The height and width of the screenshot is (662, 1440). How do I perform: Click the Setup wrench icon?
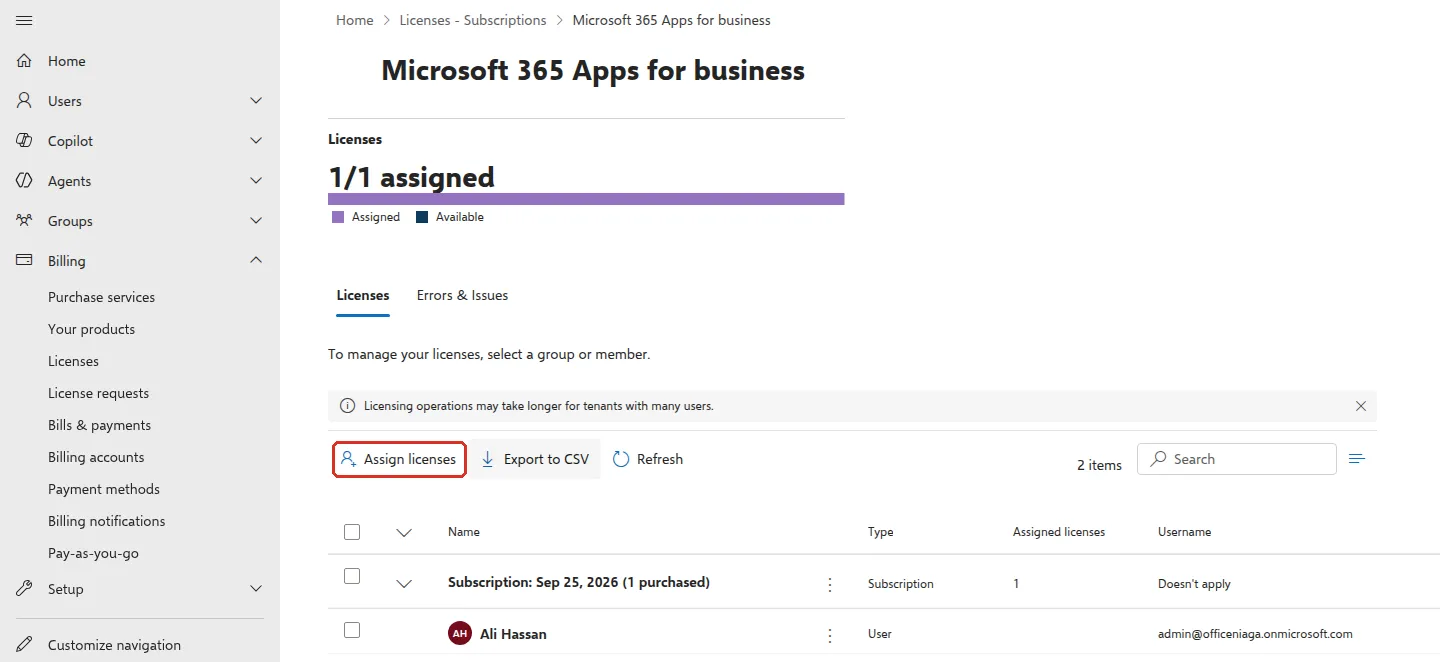coord(25,589)
